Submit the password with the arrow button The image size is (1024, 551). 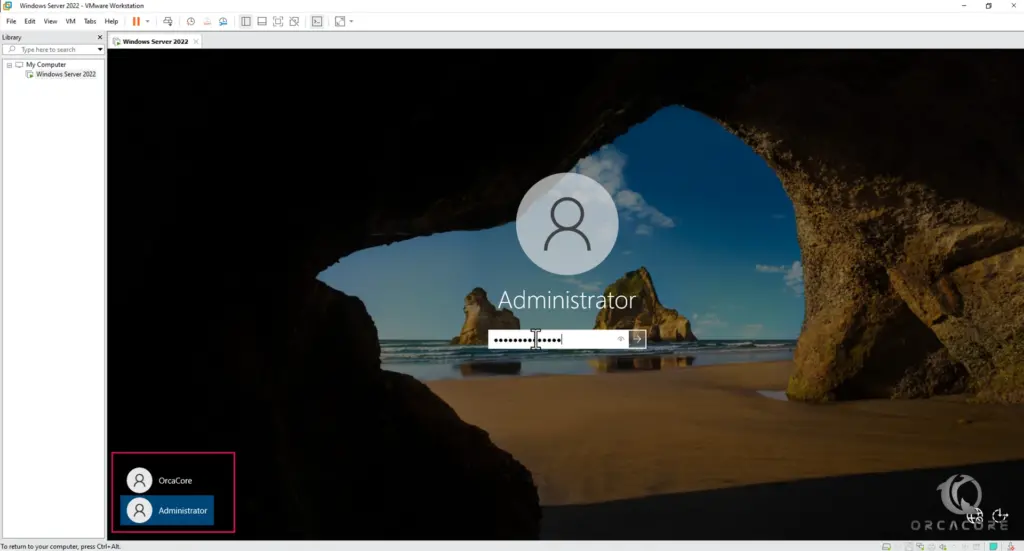pos(637,339)
